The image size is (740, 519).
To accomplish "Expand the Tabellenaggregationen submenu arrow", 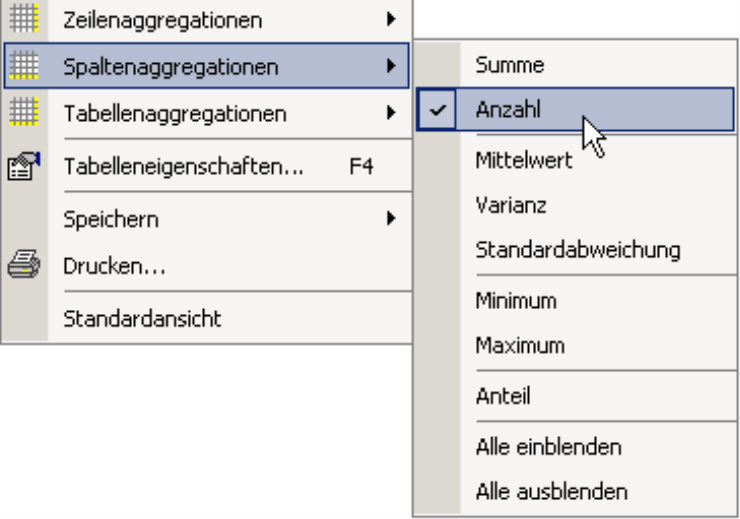I will [391, 112].
